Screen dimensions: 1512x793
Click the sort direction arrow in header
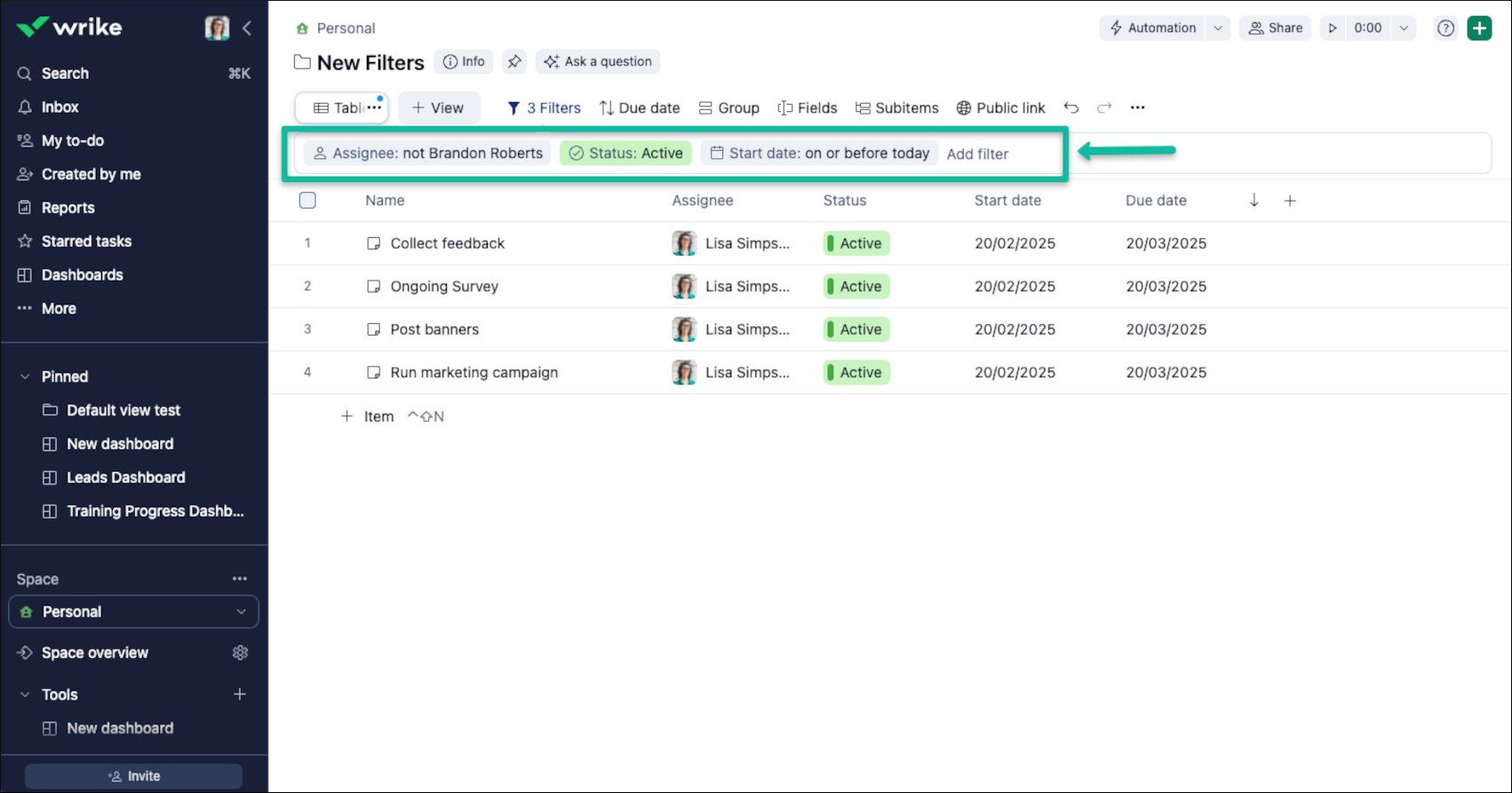[1254, 200]
